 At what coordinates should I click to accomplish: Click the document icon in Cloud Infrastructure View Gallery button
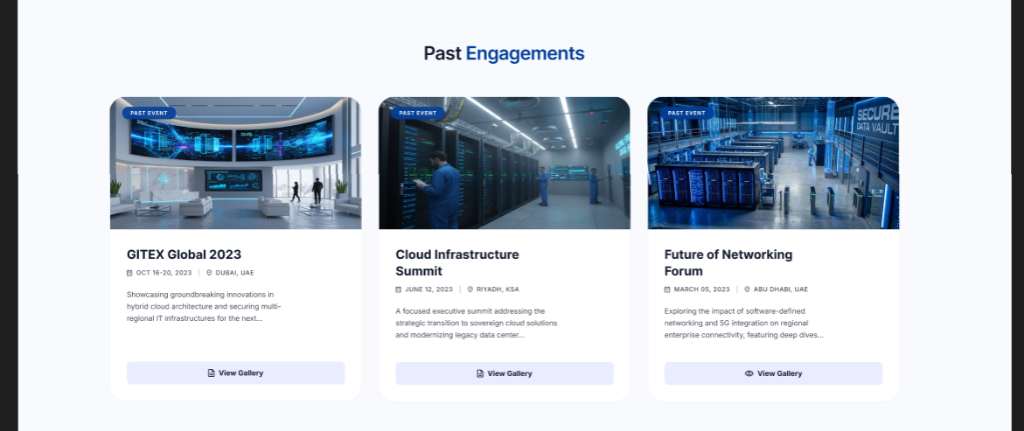[x=480, y=374]
